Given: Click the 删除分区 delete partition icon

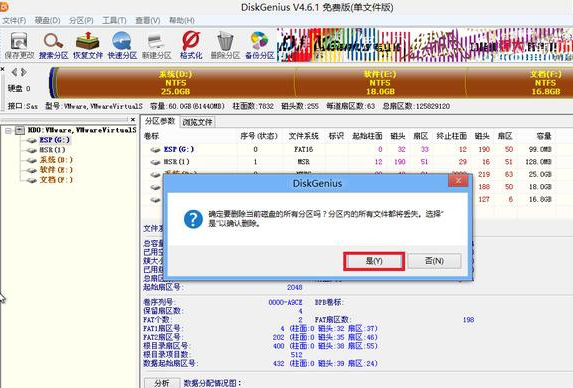Looking at the screenshot, I should click(x=225, y=45).
